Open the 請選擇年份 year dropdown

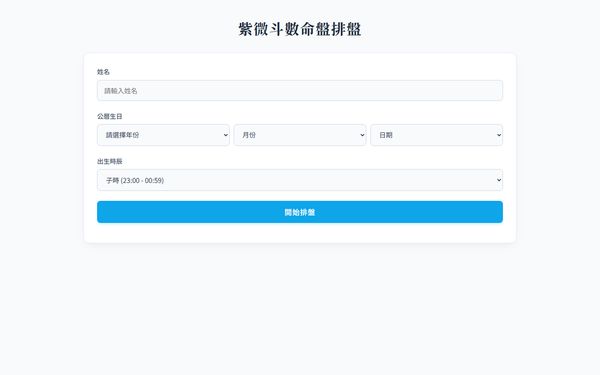coord(163,135)
